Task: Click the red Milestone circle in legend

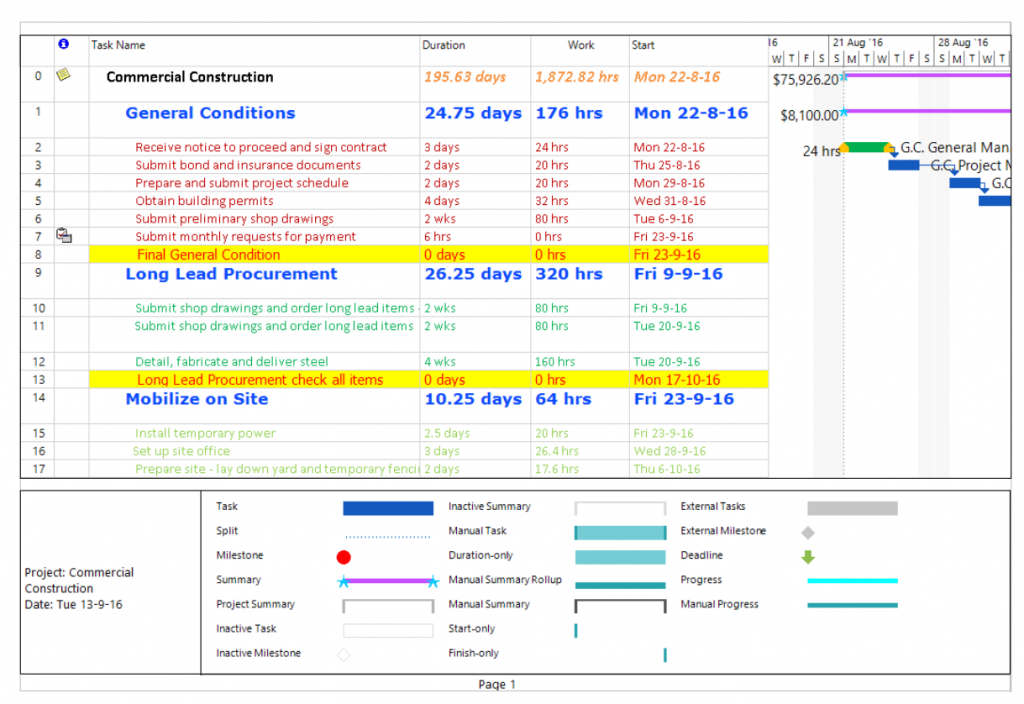Action: pyautogui.click(x=344, y=557)
